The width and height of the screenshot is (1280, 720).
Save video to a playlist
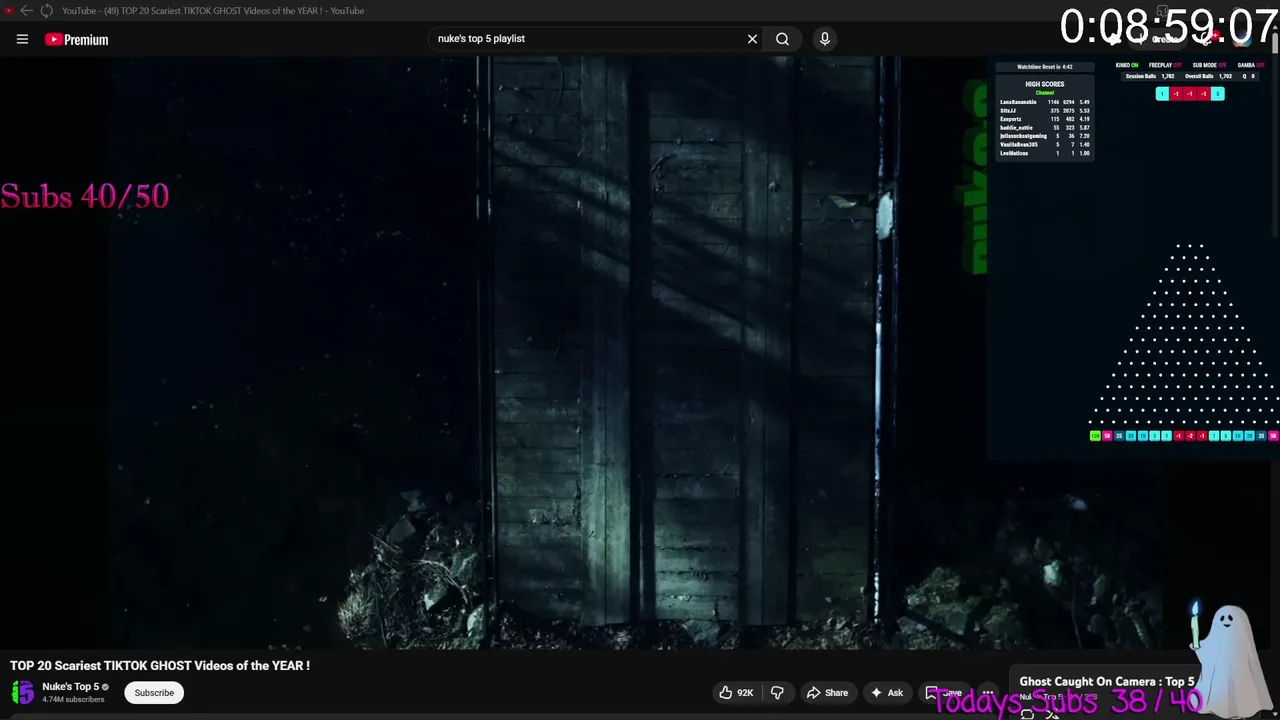[944, 692]
